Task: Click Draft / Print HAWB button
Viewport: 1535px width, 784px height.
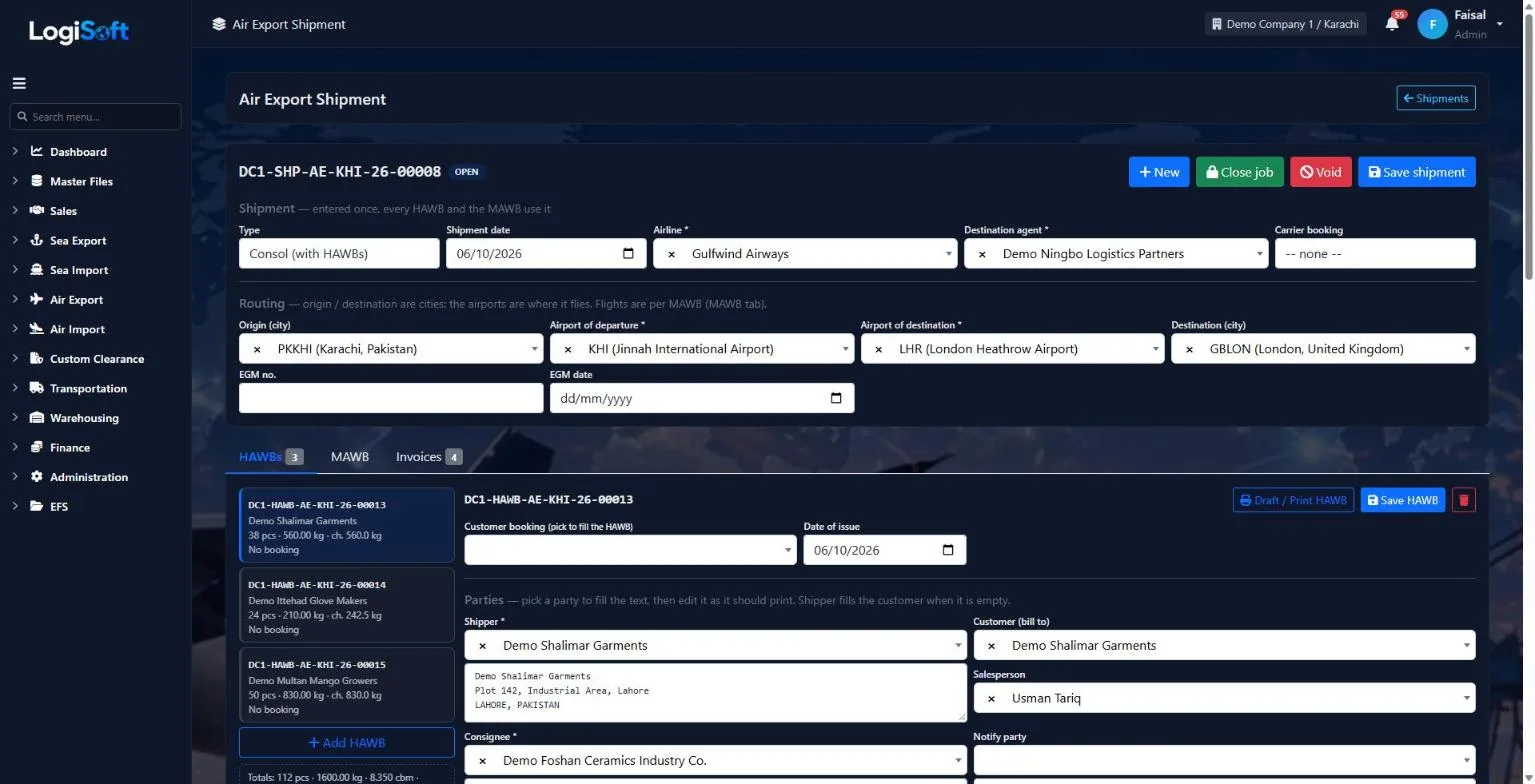Action: [x=1293, y=500]
